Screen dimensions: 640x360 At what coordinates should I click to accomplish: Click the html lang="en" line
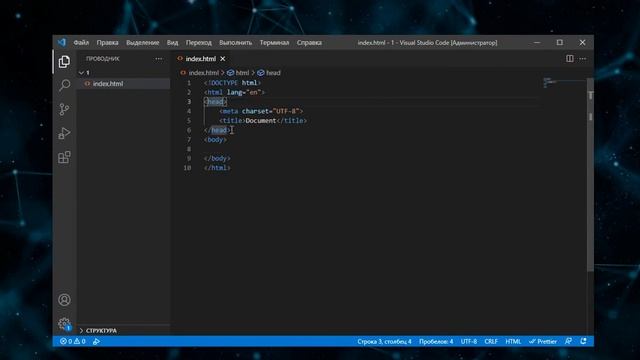[x=234, y=92]
